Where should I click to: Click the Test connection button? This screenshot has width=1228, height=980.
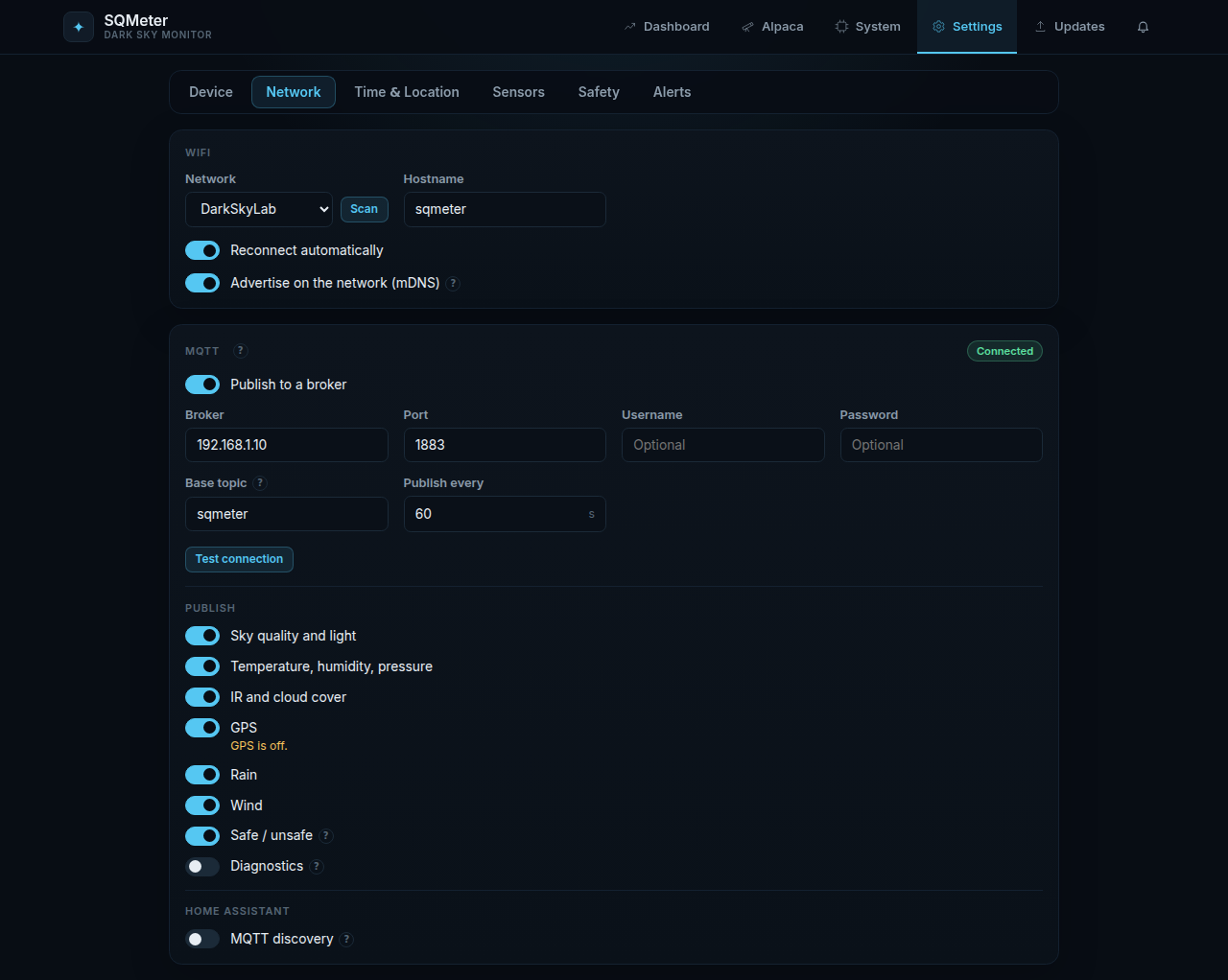[x=239, y=559]
